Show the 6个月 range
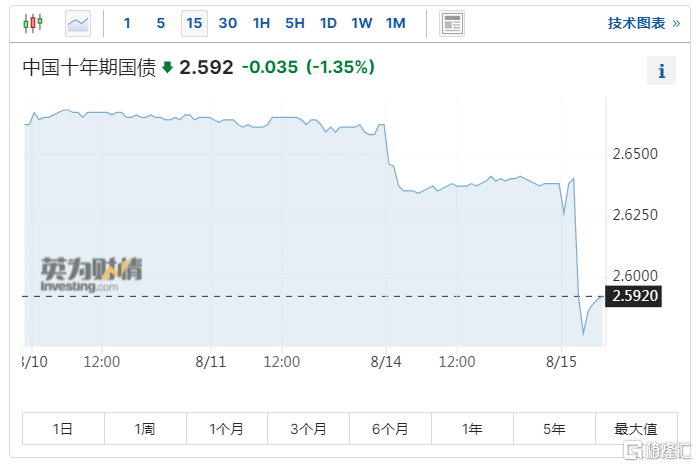 (x=390, y=429)
